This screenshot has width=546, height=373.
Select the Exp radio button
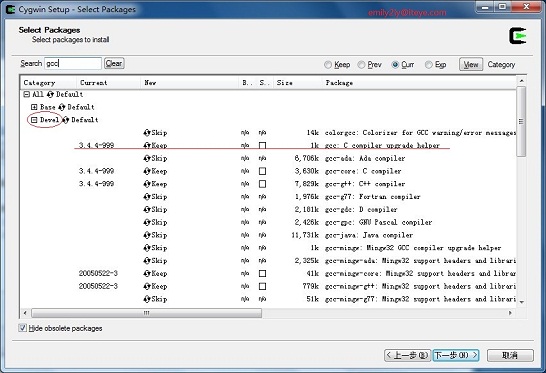[429, 65]
